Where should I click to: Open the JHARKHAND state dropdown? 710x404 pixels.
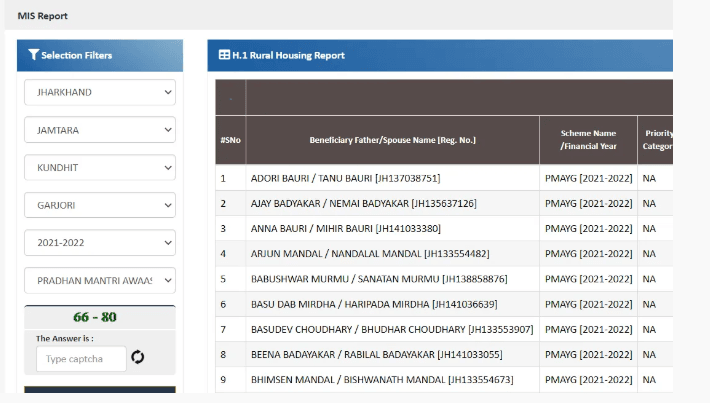(x=100, y=92)
